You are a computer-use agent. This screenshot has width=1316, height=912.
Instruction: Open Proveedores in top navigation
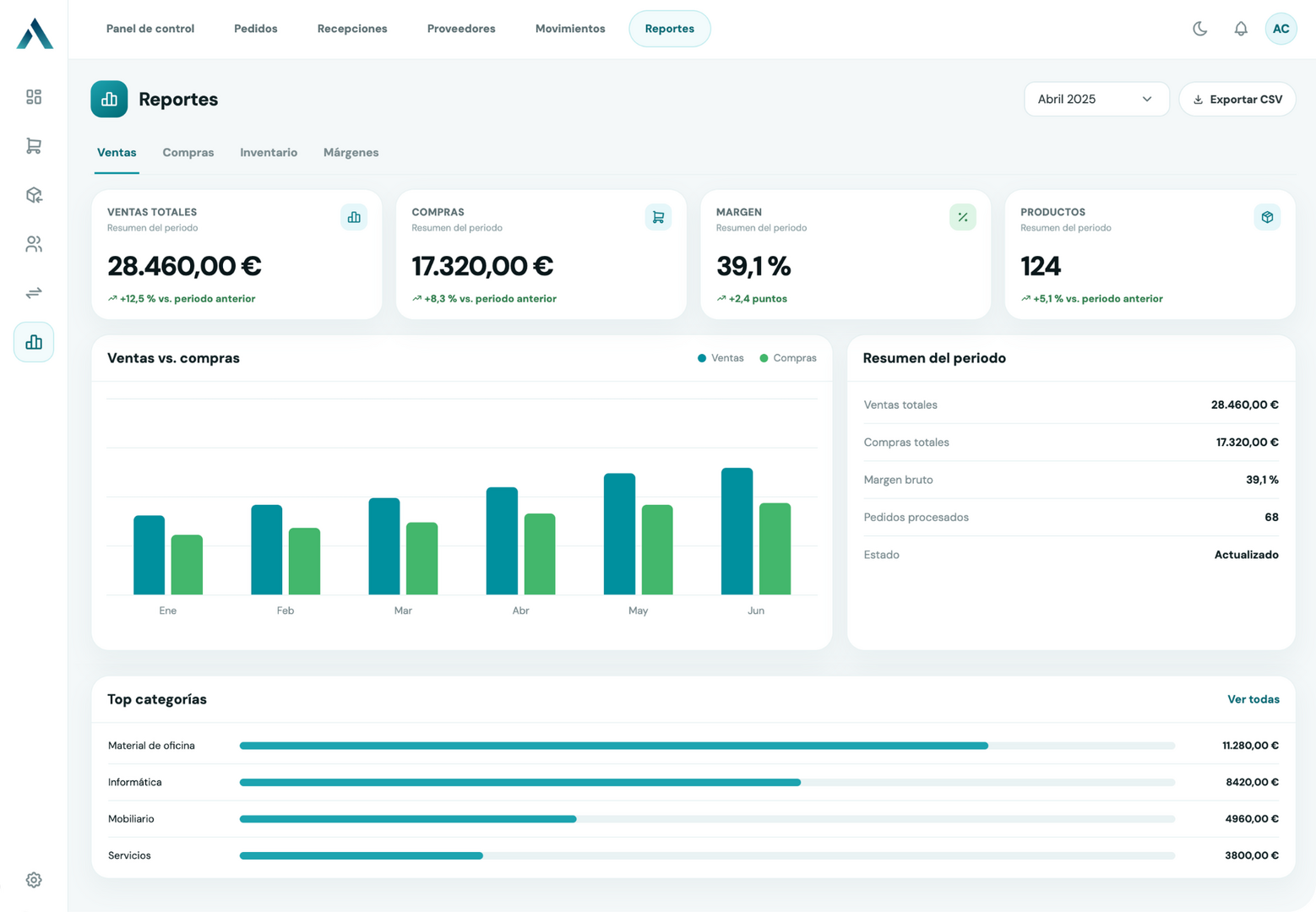pyautogui.click(x=461, y=29)
